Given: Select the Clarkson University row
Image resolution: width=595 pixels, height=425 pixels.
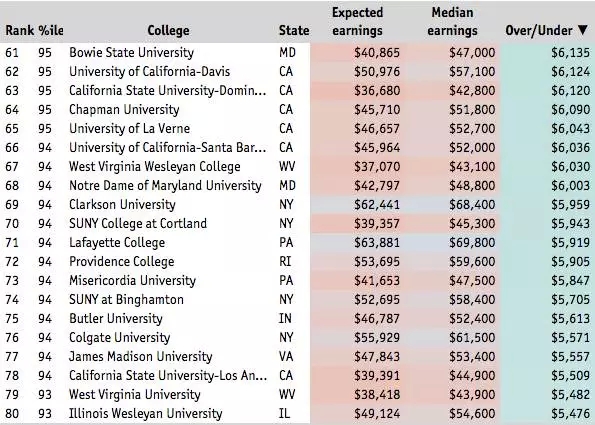Looking at the screenshot, I should (x=298, y=204).
